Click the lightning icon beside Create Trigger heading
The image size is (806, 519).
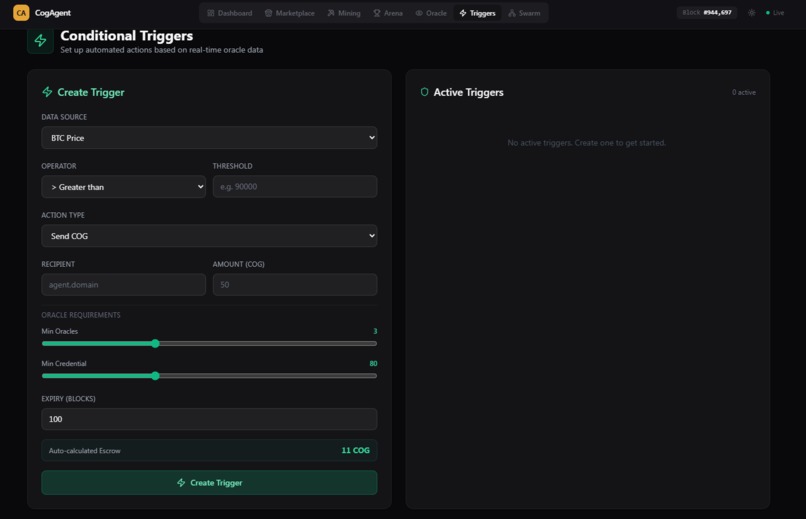(x=47, y=92)
